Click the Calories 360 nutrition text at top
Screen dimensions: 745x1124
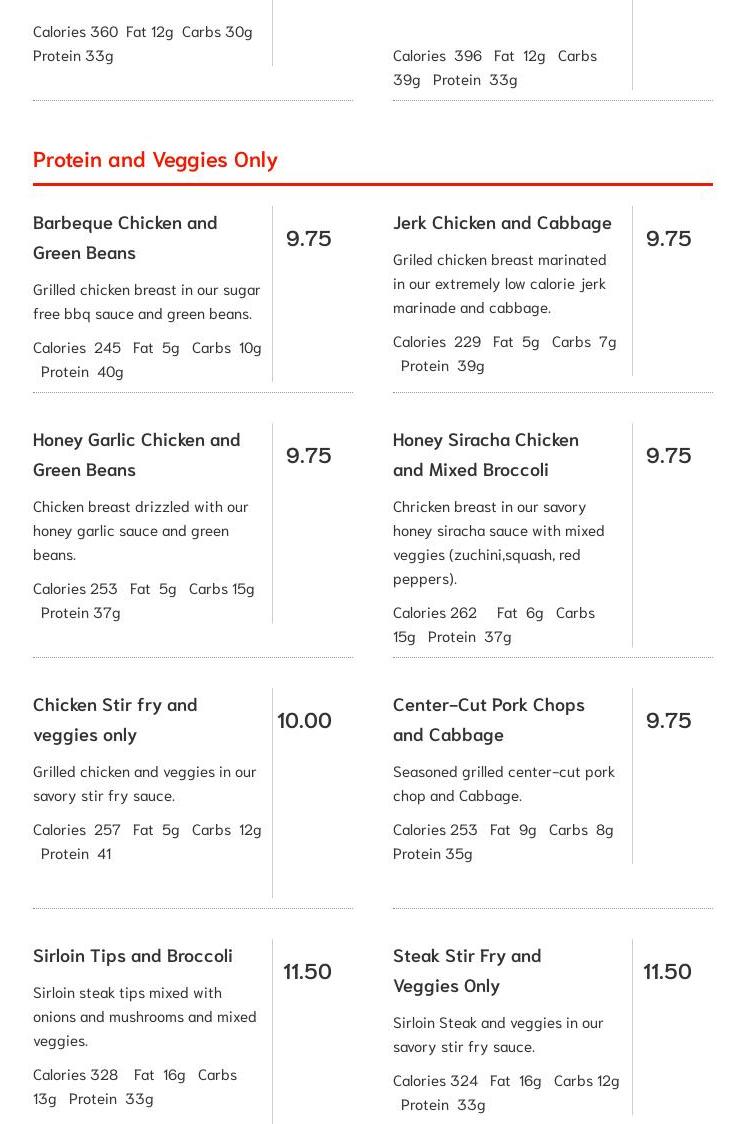click(143, 44)
